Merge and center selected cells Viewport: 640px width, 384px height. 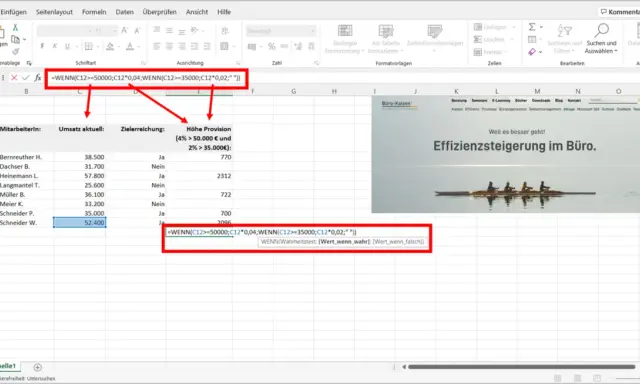224,46
